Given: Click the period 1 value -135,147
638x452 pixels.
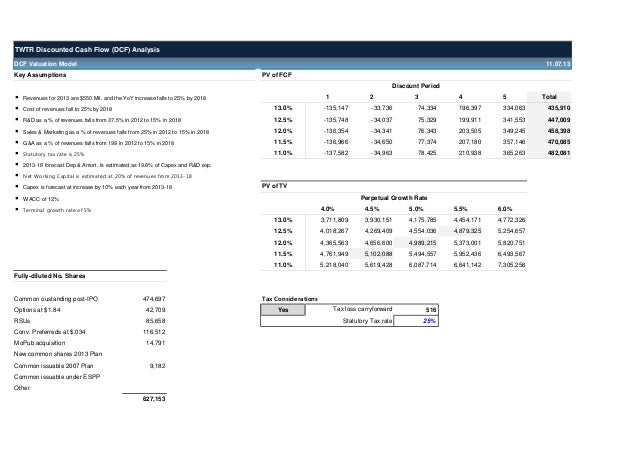Looking at the screenshot, I should [336, 108].
